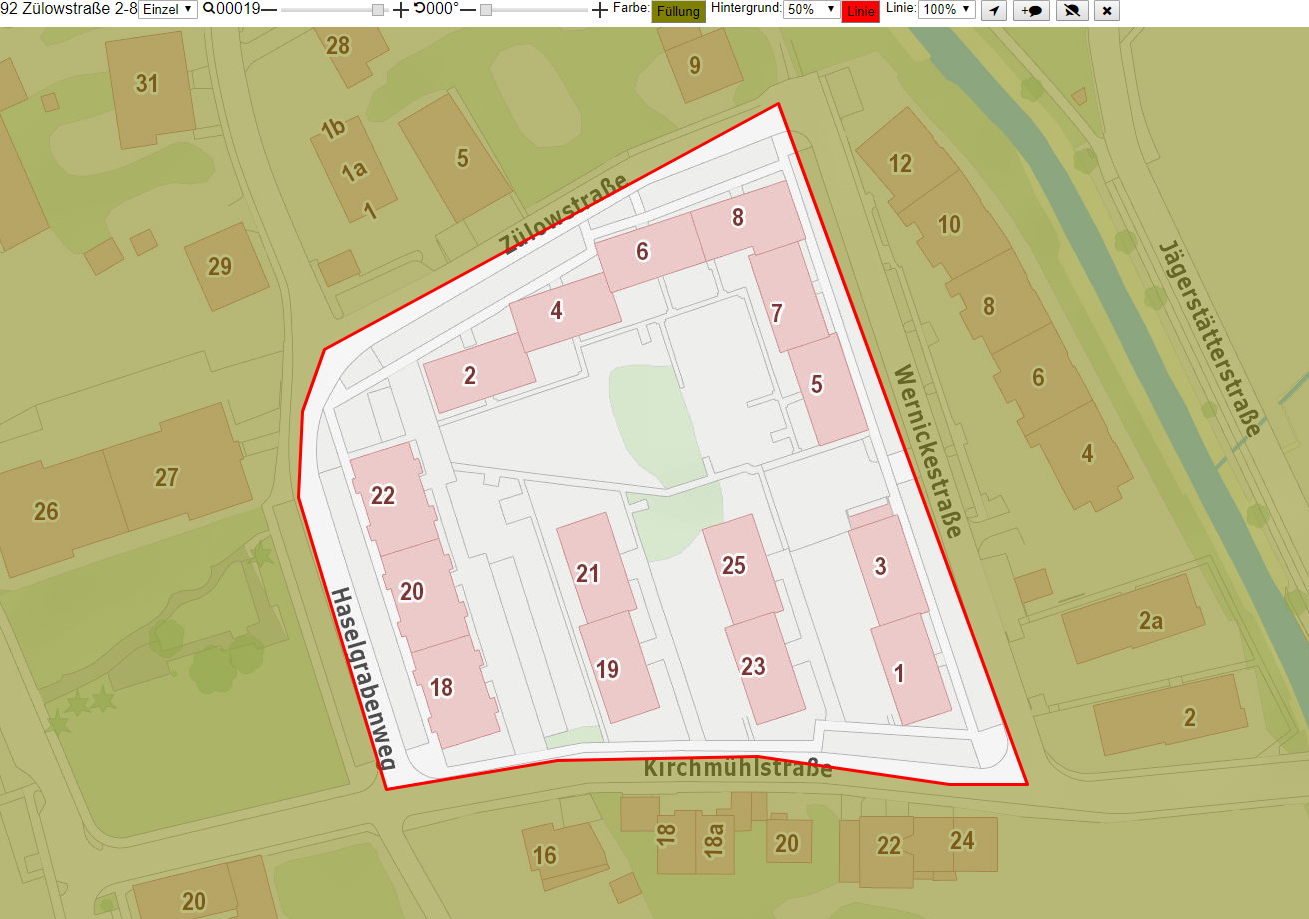Click the zoom slider handle
This screenshot has height=919, width=1309.
click(x=378, y=10)
